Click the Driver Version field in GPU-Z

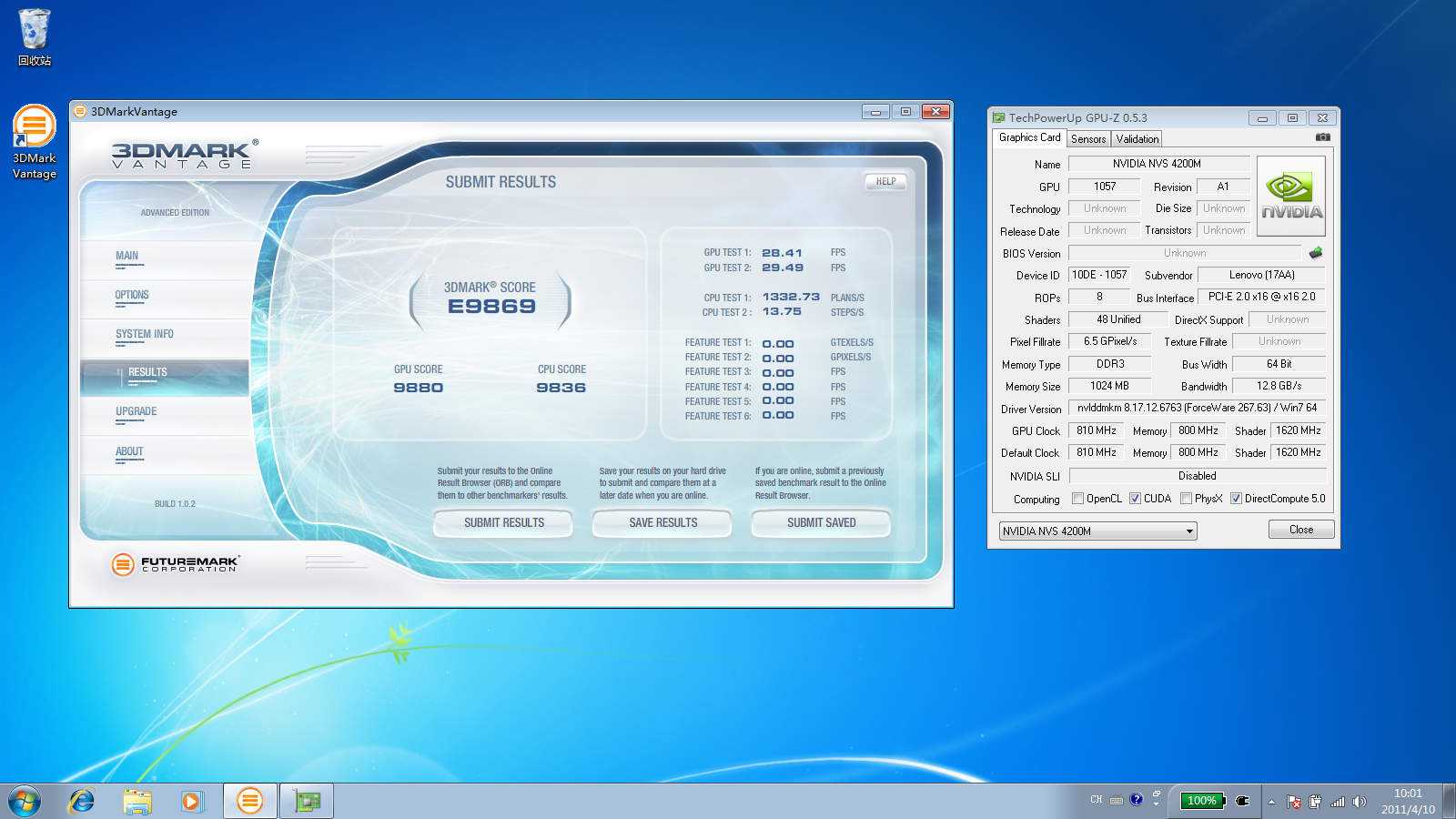click(1197, 408)
